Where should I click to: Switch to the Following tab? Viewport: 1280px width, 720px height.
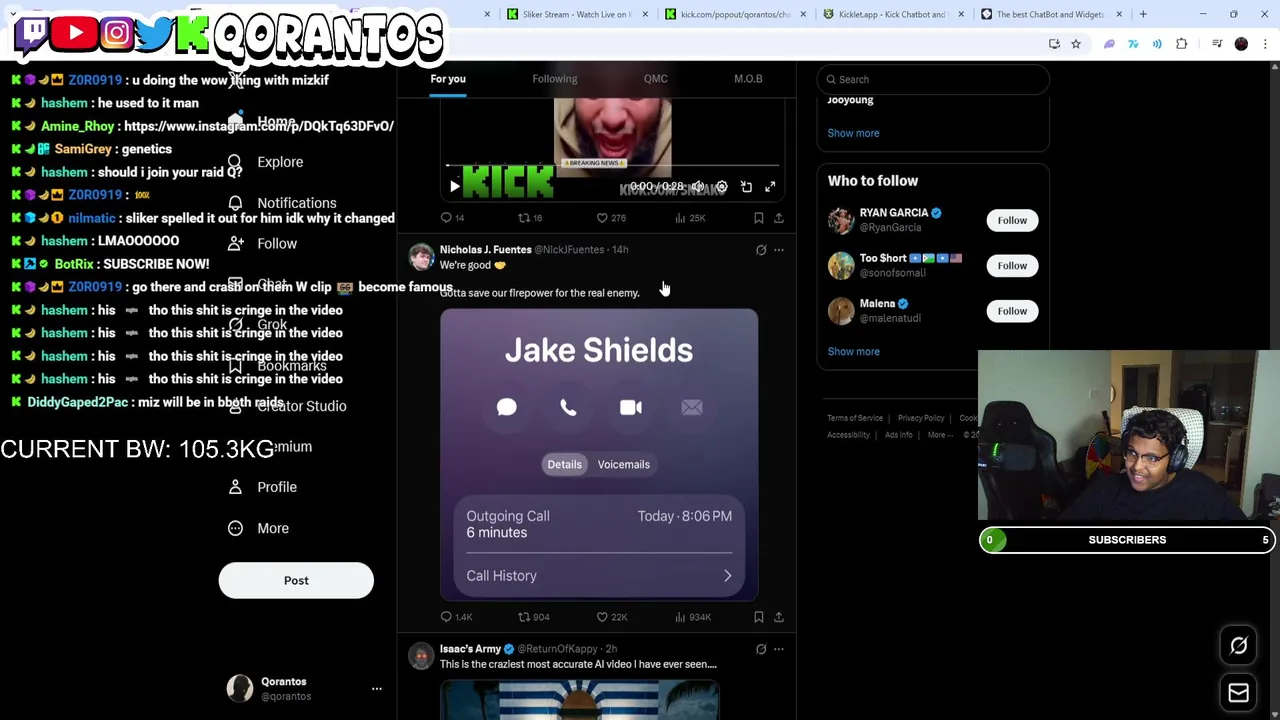[x=554, y=79]
